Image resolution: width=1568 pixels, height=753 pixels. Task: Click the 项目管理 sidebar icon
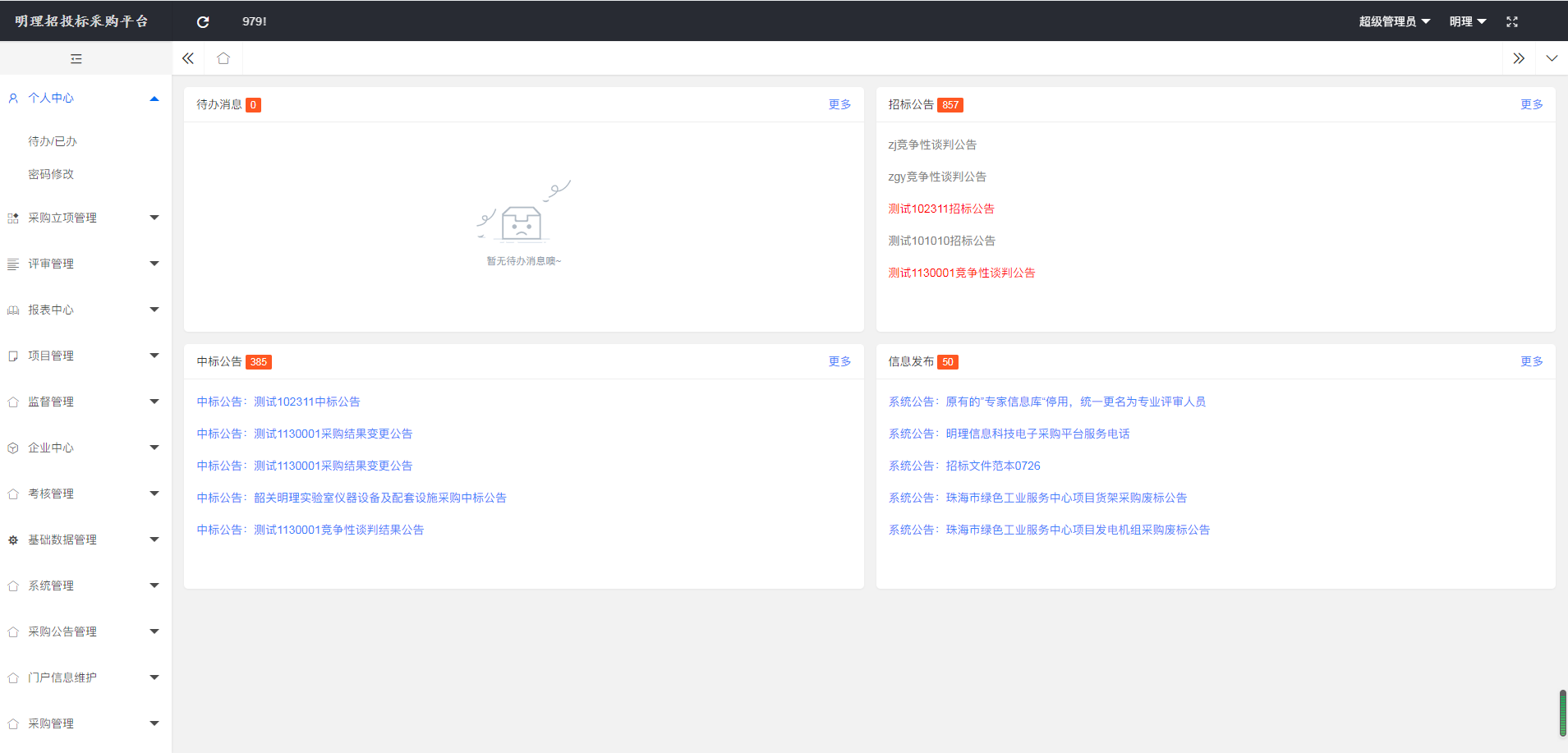(x=13, y=356)
